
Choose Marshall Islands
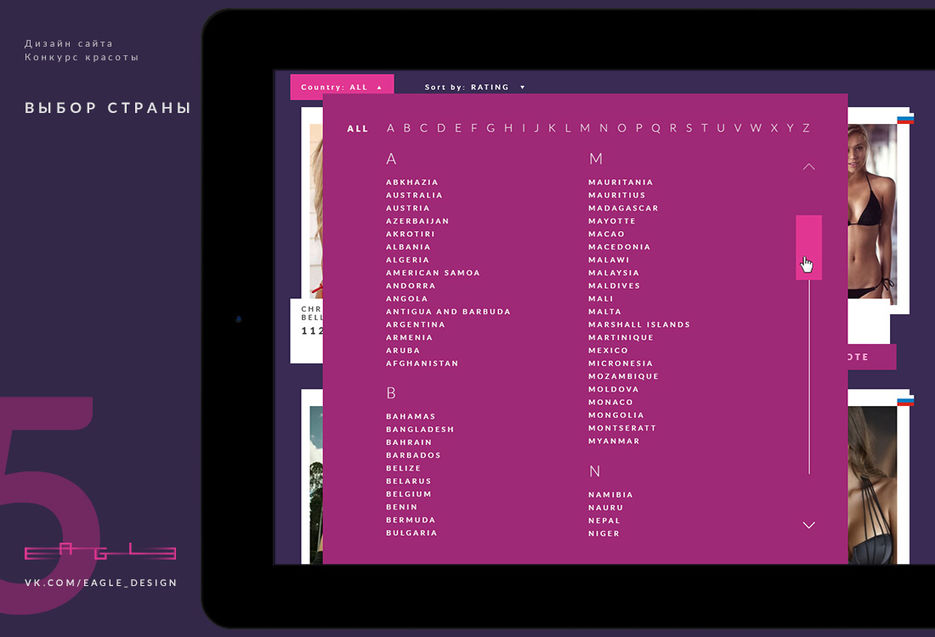pyautogui.click(x=639, y=324)
